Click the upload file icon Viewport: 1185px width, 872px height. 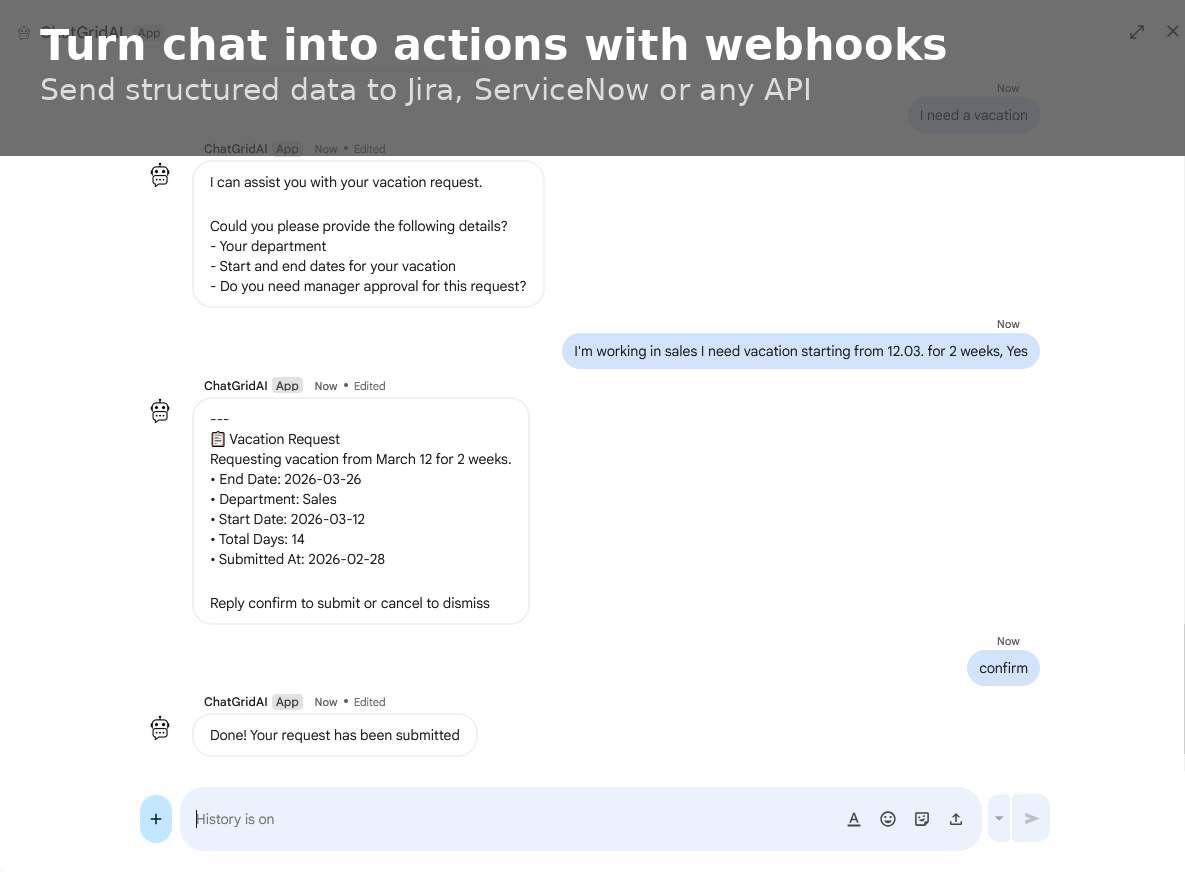coord(956,819)
